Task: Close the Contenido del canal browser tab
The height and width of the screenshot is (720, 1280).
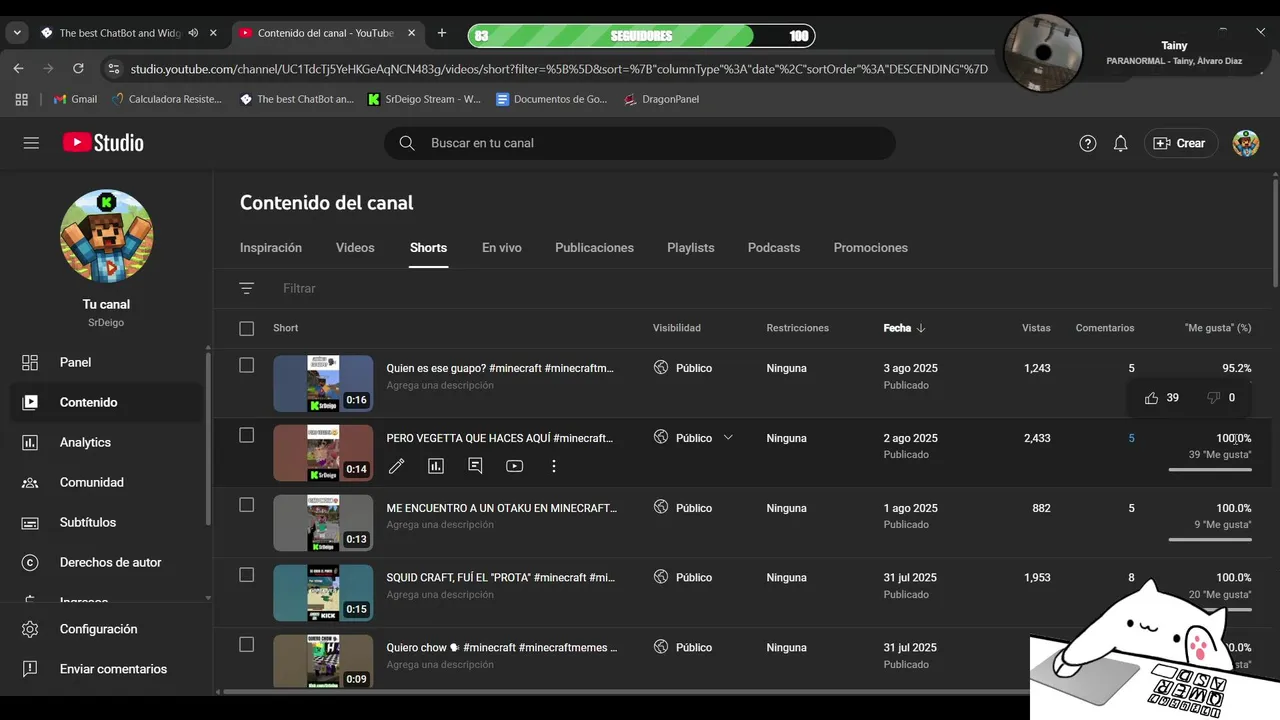Action: (x=411, y=33)
